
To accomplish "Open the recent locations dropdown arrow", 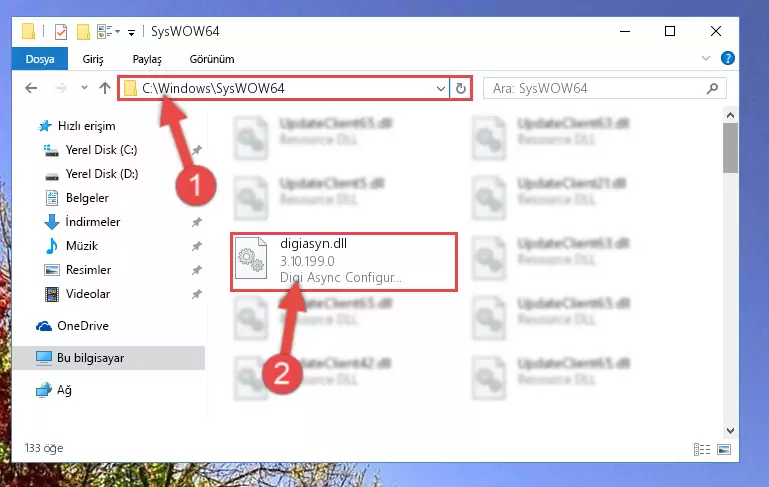I will pos(84,88).
